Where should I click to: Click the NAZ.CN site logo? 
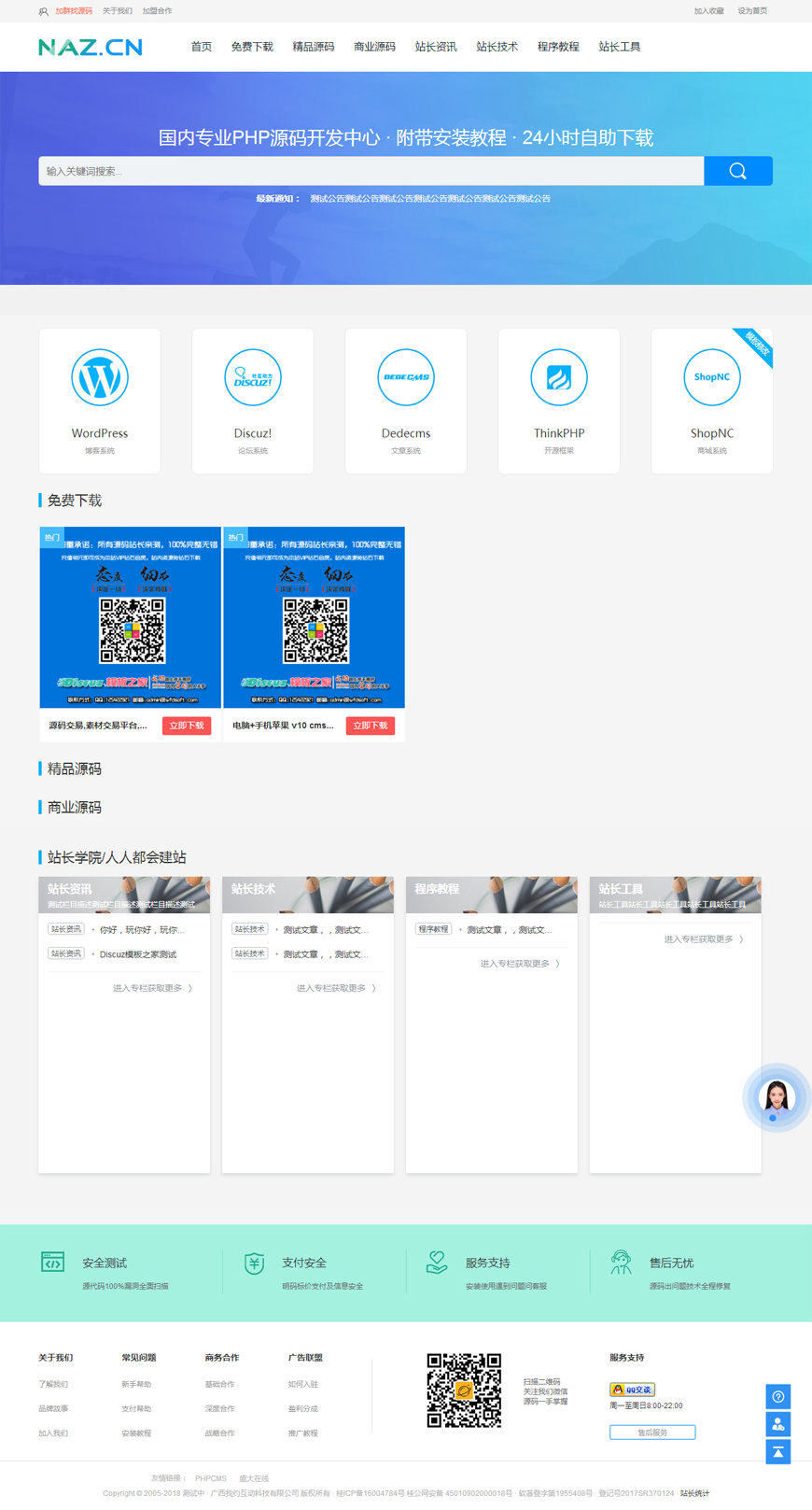pyautogui.click(x=91, y=47)
